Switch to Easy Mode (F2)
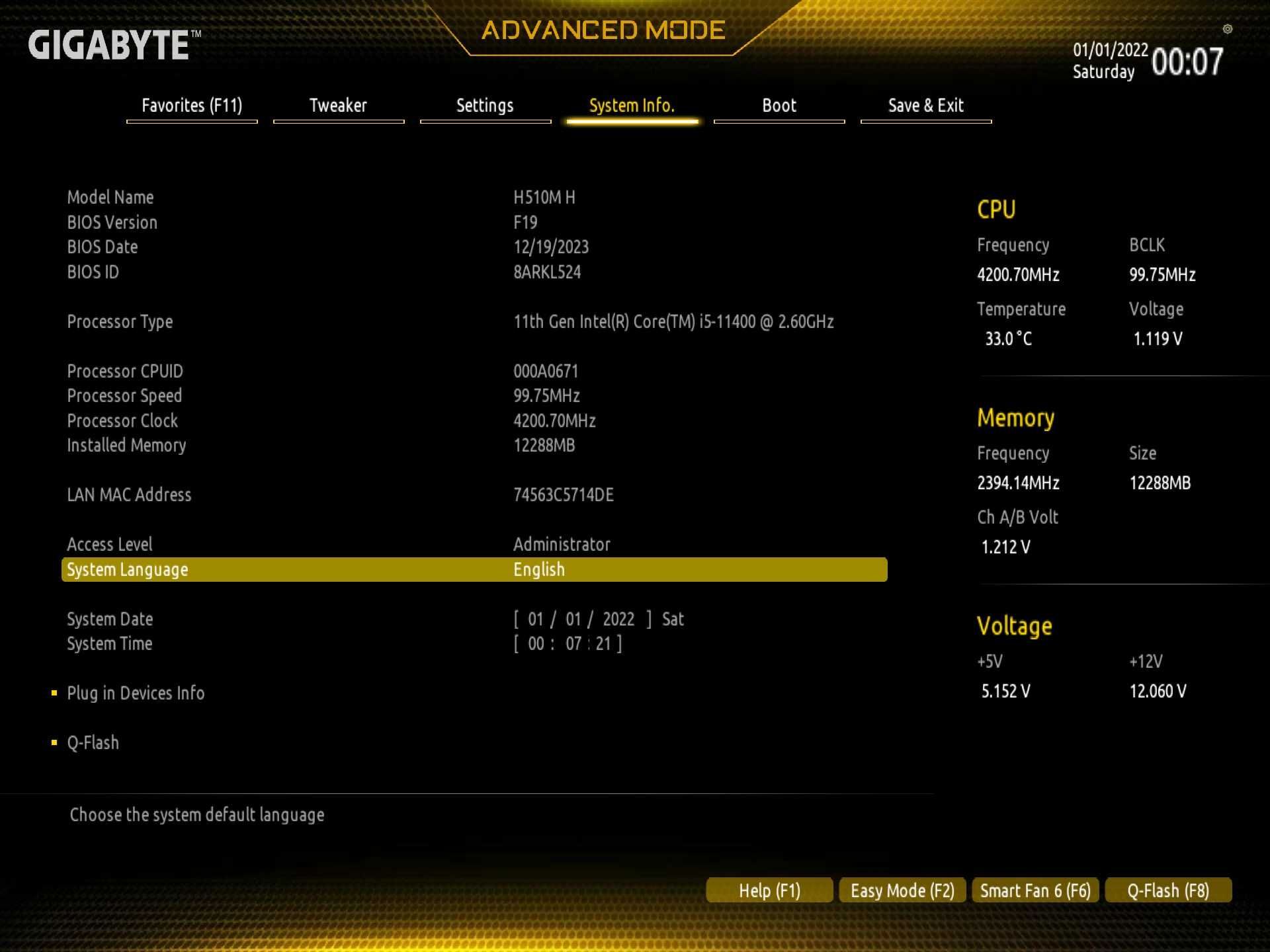This screenshot has height=952, width=1270. pyautogui.click(x=902, y=890)
